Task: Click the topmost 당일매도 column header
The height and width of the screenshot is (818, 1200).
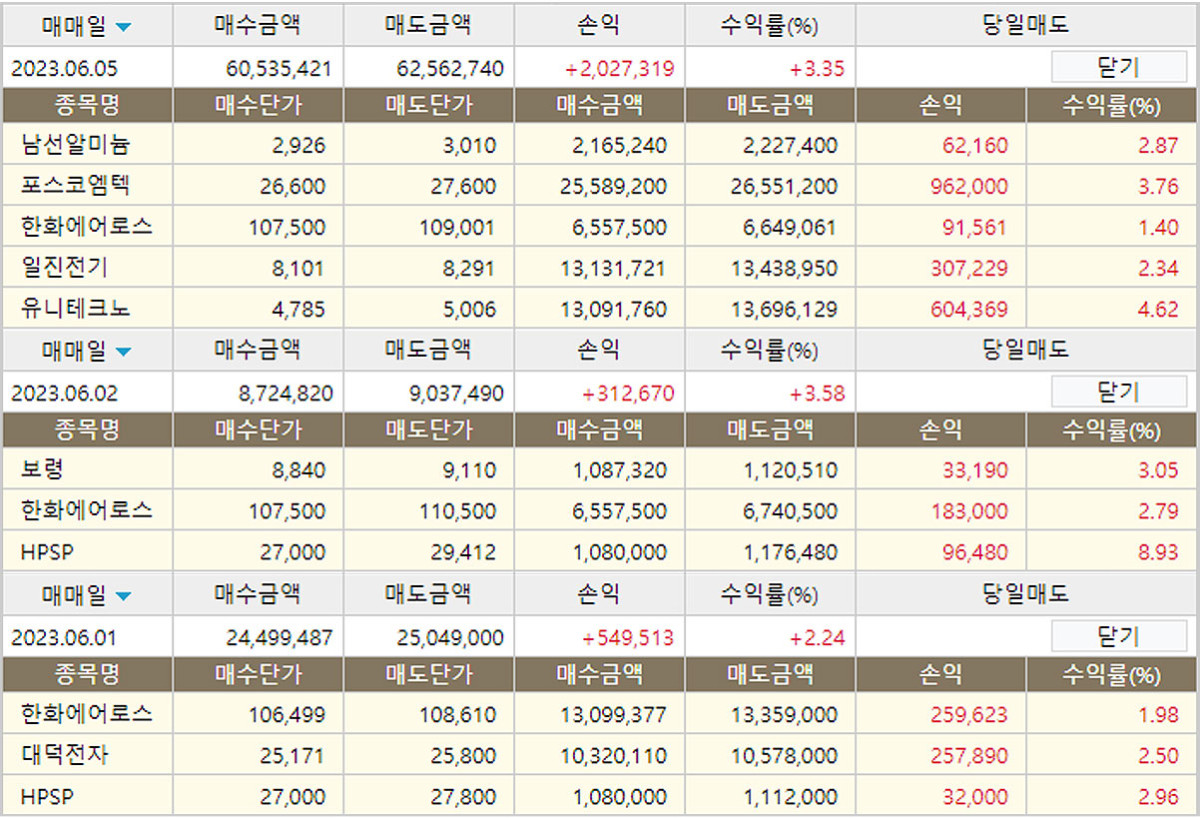Action: pyautogui.click(x=1026, y=25)
